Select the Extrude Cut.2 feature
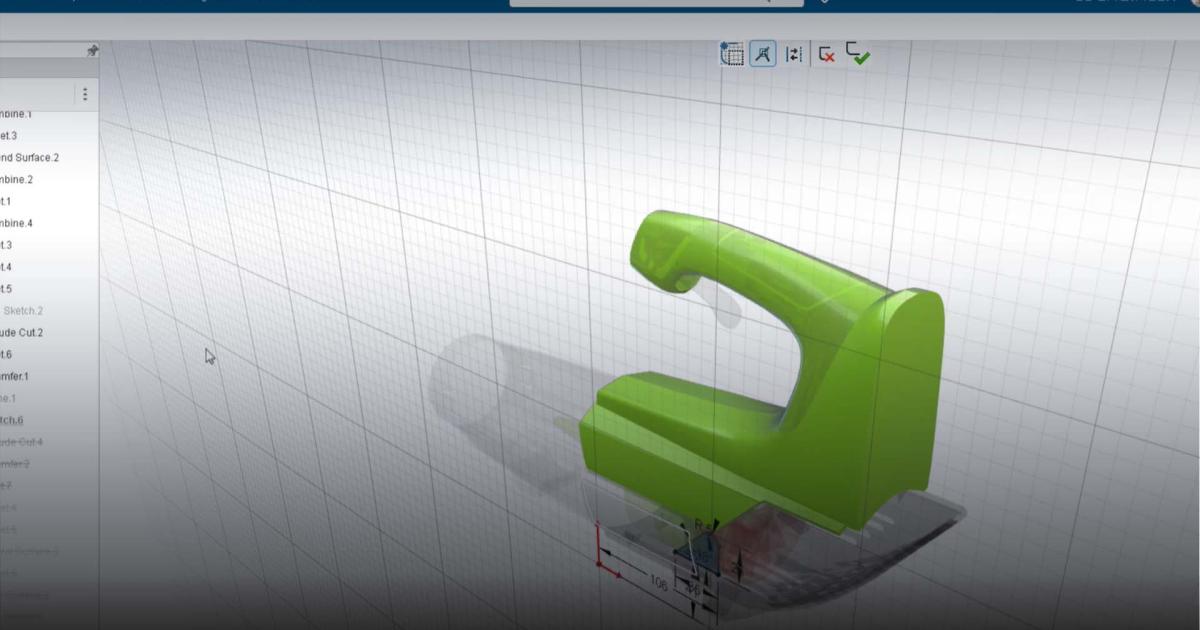1200x630 pixels. tap(24, 332)
